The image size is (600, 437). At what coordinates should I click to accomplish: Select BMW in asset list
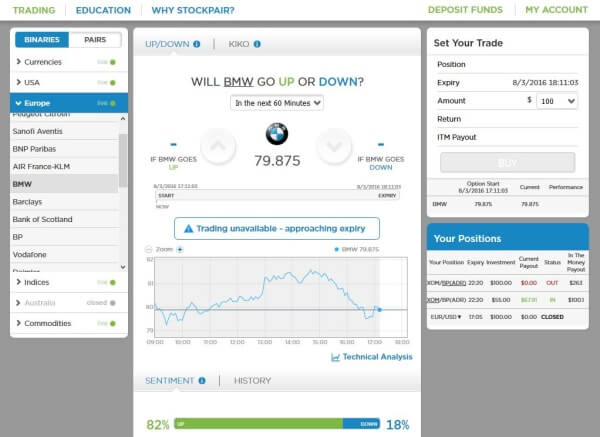pyautogui.click(x=65, y=184)
